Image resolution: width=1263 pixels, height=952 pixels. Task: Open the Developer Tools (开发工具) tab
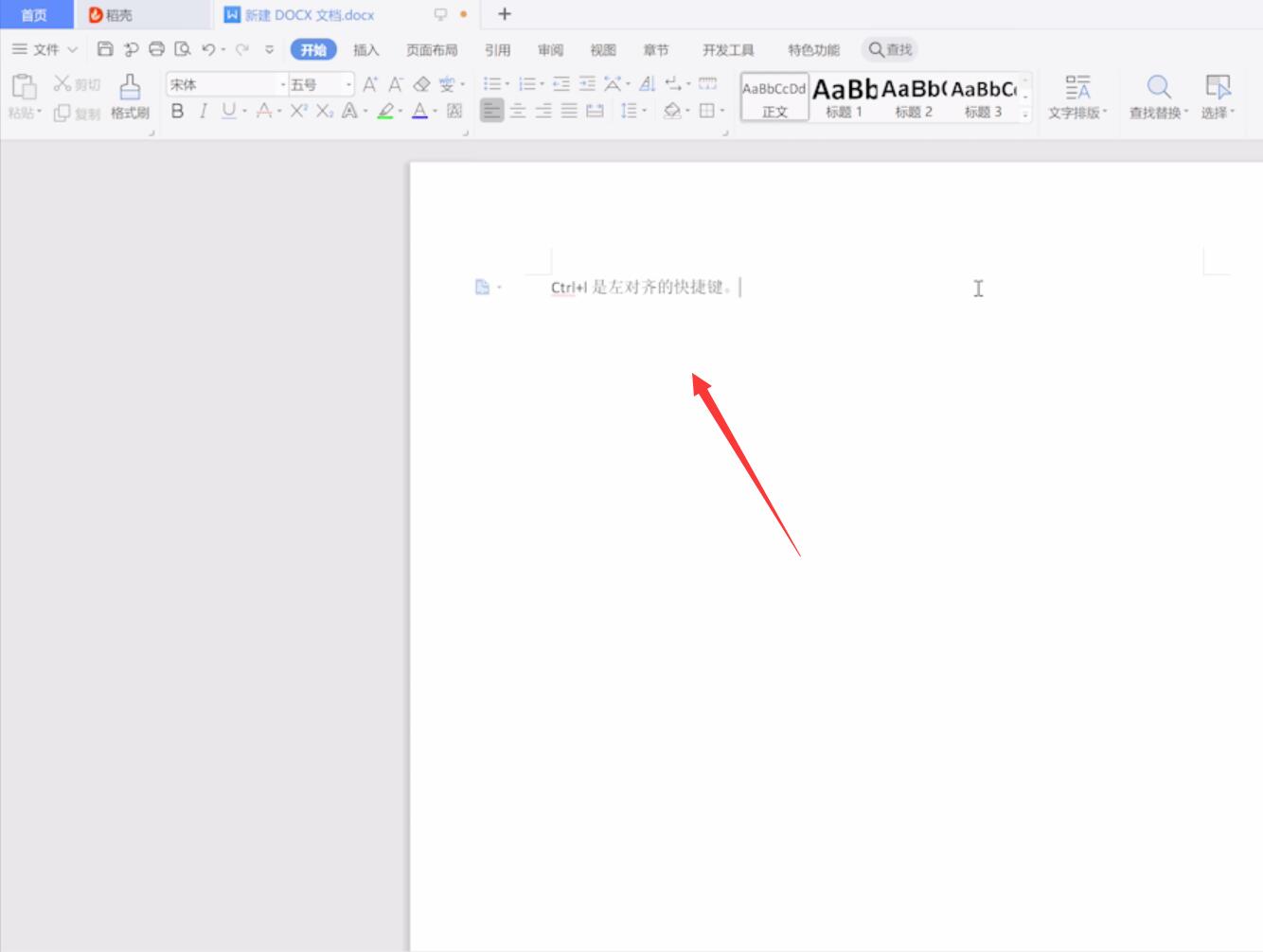[x=728, y=50]
